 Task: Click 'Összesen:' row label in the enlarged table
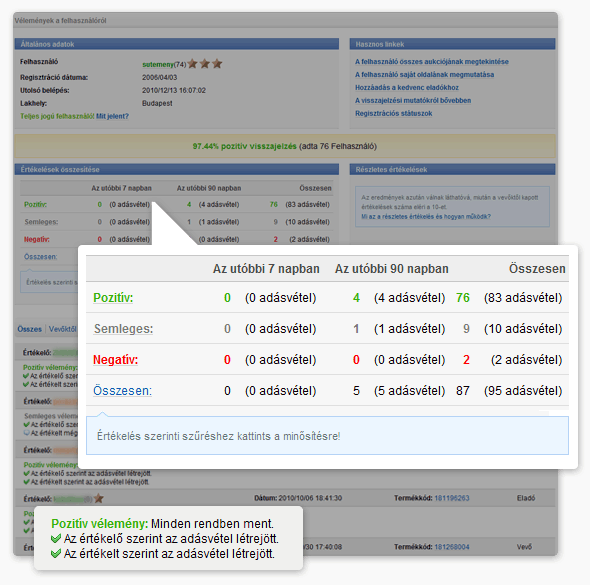click(122, 391)
